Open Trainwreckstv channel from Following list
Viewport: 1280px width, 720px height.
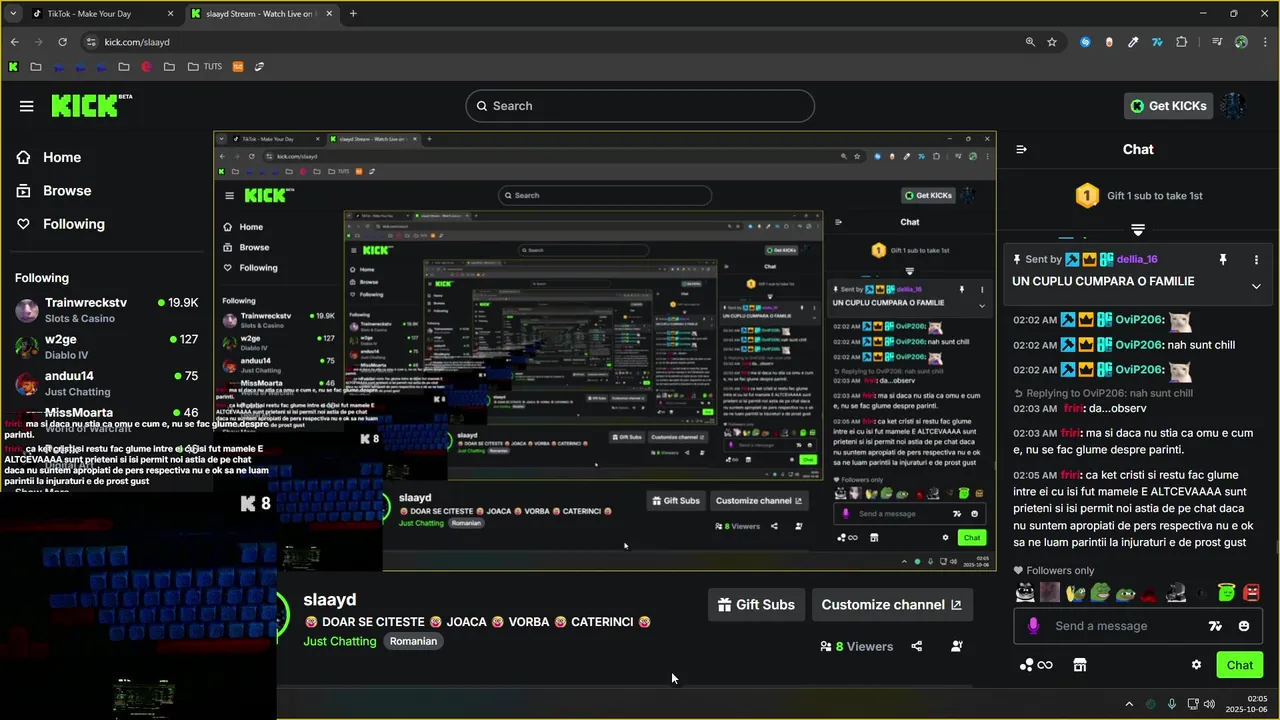tap(107, 310)
